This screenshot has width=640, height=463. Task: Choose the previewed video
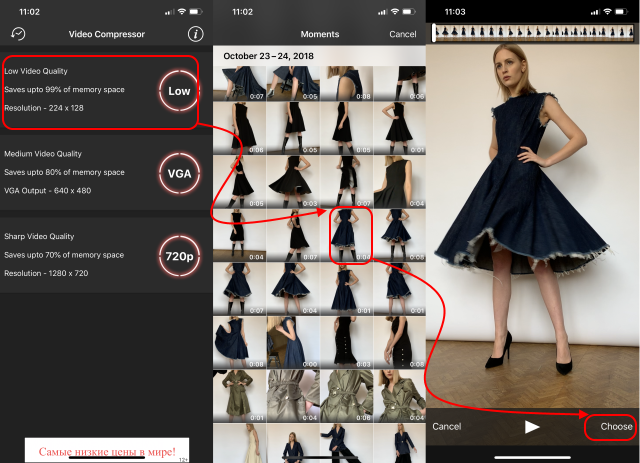pos(616,427)
